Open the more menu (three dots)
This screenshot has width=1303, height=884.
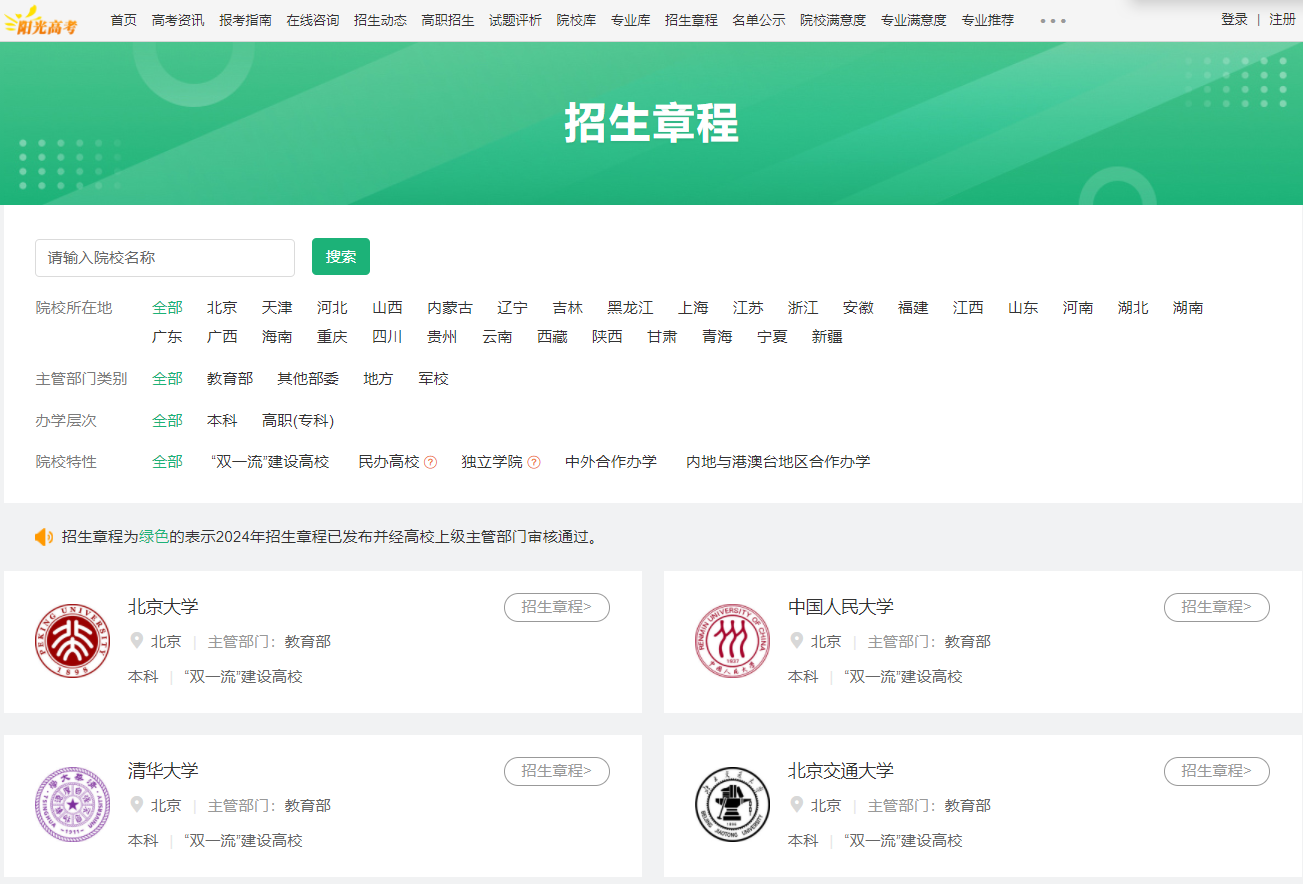pos(1053,20)
